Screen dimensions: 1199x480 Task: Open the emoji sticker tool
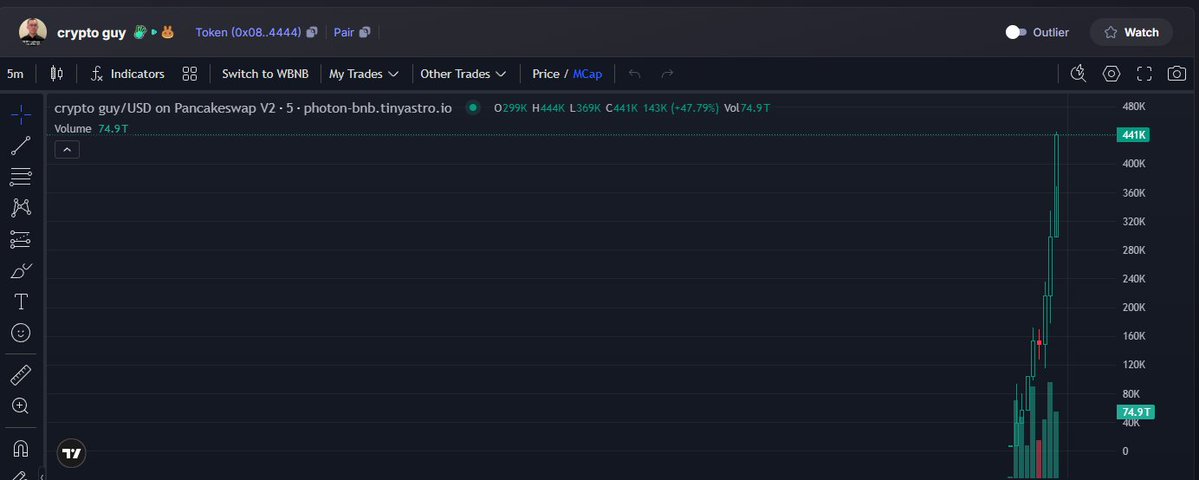pos(20,332)
